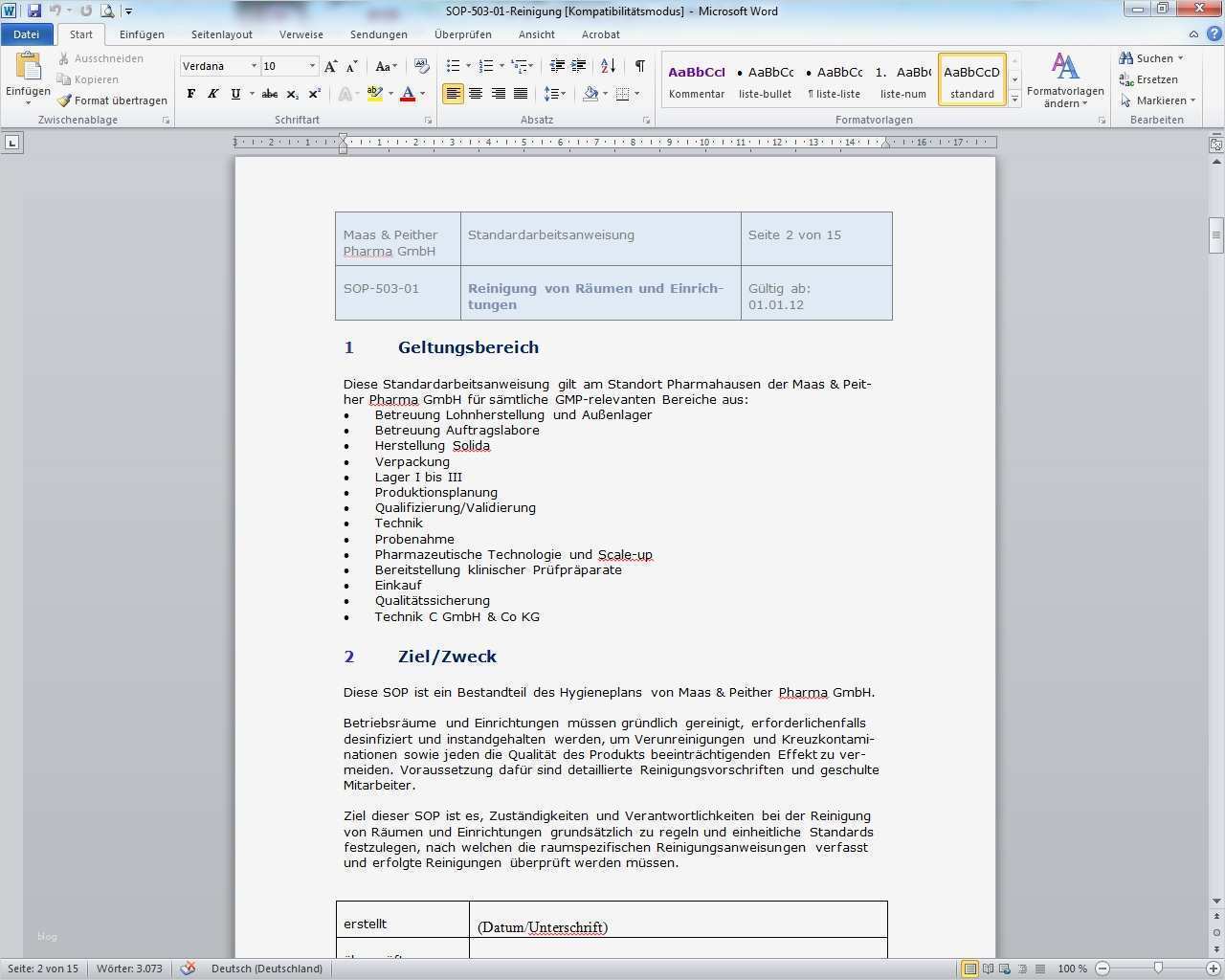Image resolution: width=1225 pixels, height=980 pixels.
Task: Click the Suchen search button
Action: [1151, 58]
